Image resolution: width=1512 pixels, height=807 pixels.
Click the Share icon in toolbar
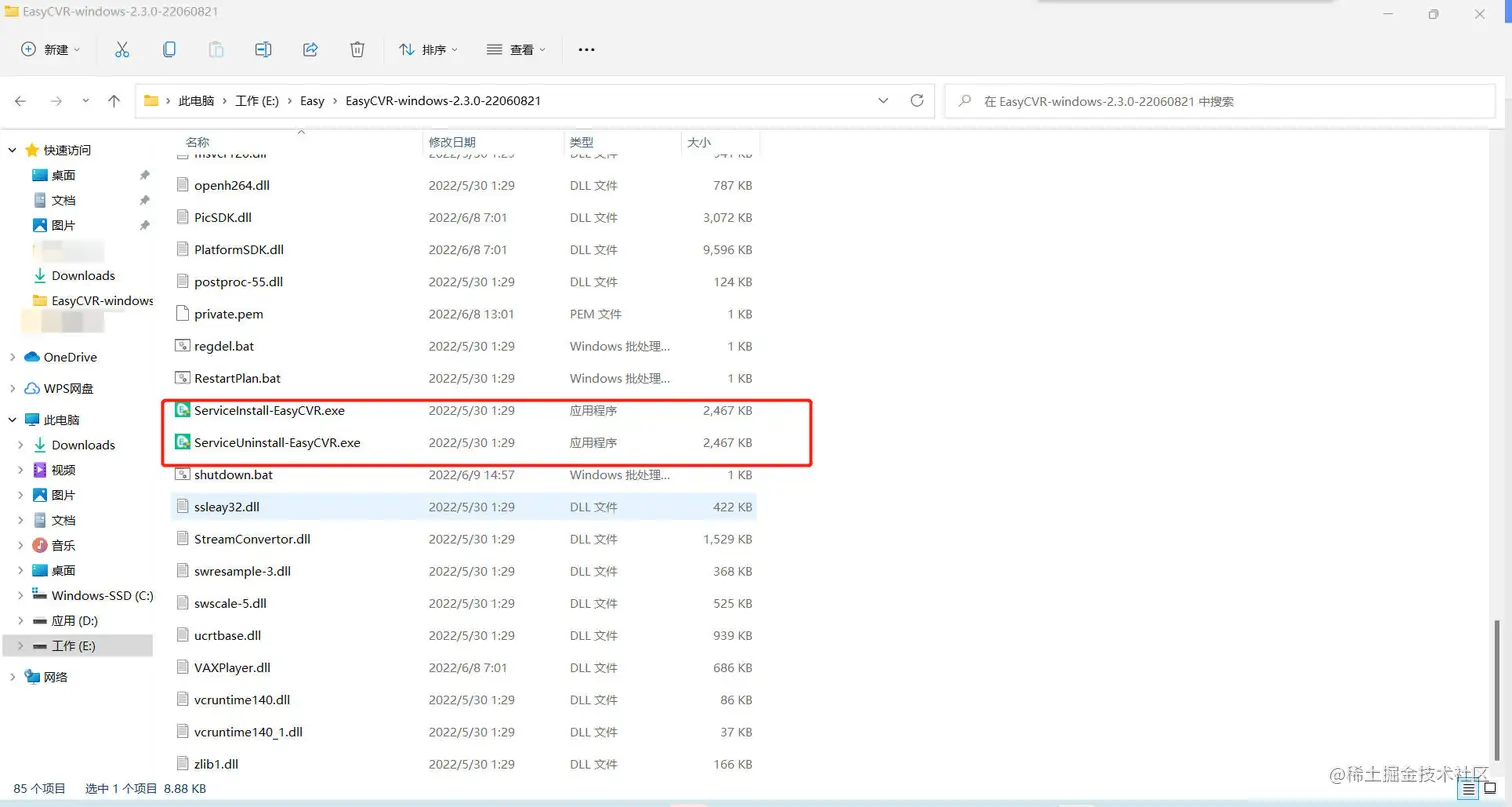(310, 49)
